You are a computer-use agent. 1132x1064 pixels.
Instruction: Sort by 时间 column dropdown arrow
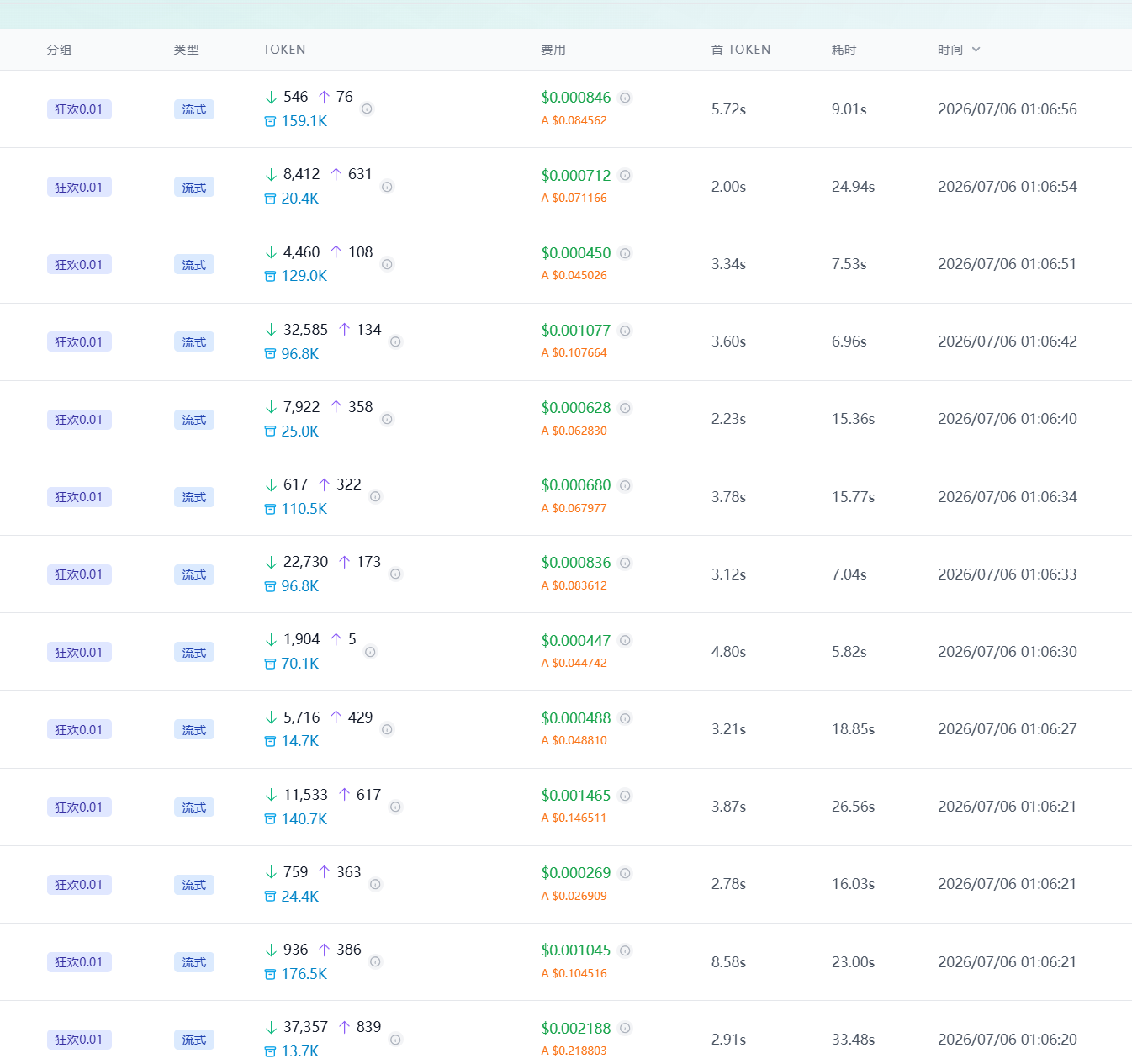(x=976, y=50)
